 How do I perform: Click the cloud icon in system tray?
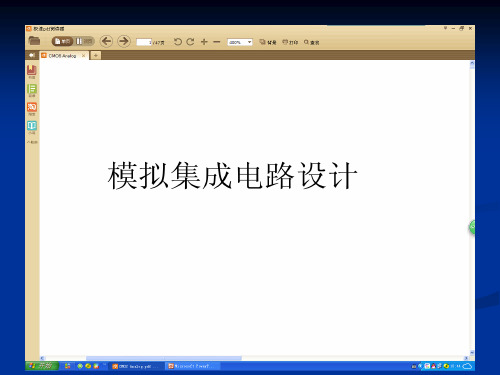point(467,366)
